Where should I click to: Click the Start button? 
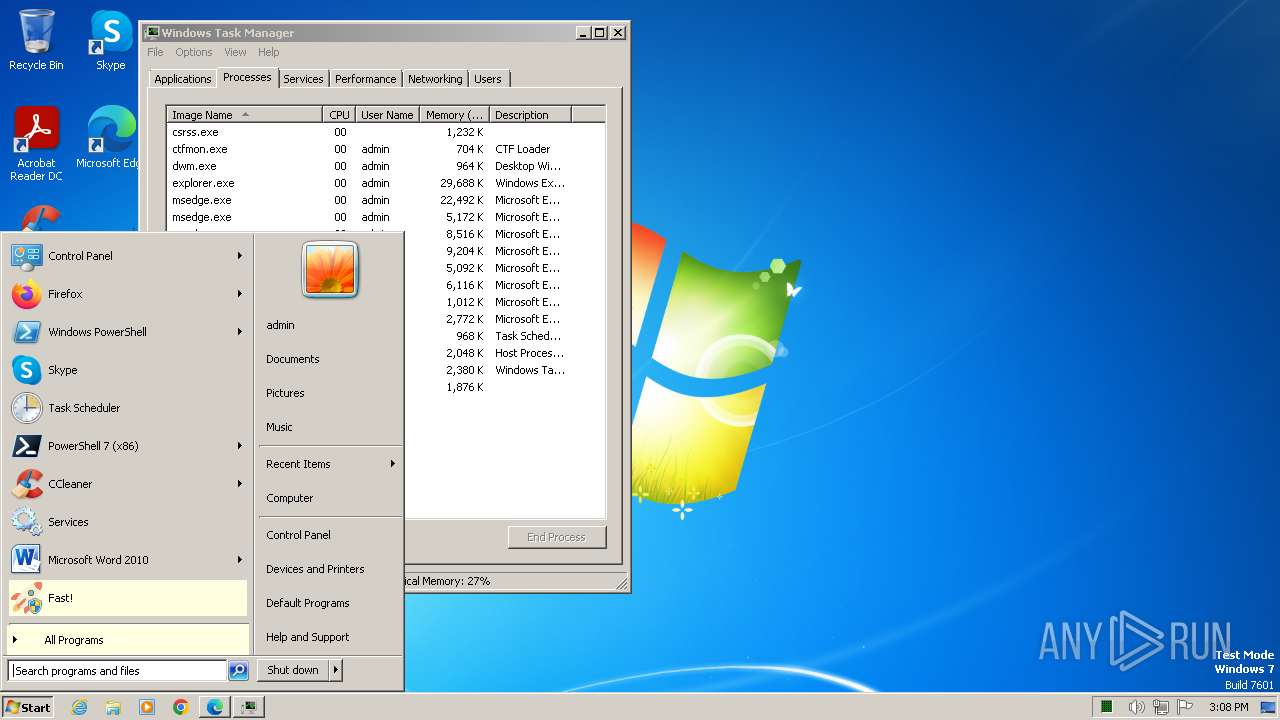point(28,707)
